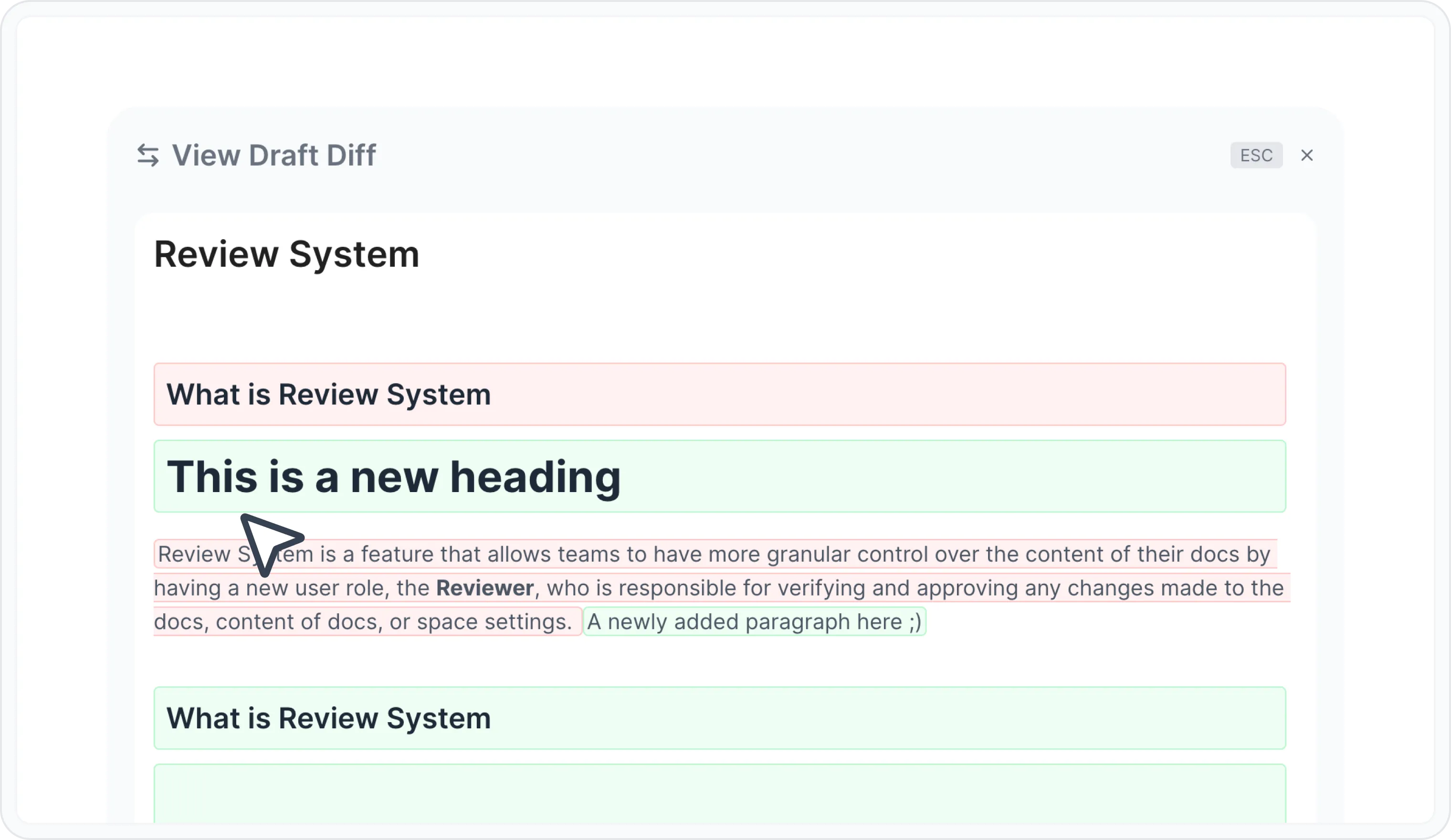Close the View Draft Diff dialog with X
This screenshot has width=1451, height=840.
point(1307,156)
